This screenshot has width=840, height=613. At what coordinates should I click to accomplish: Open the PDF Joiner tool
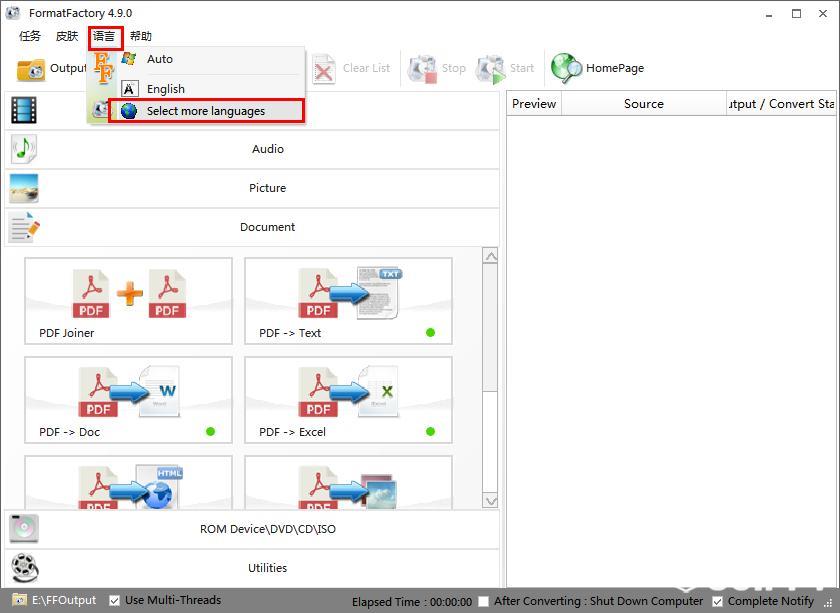tap(129, 301)
